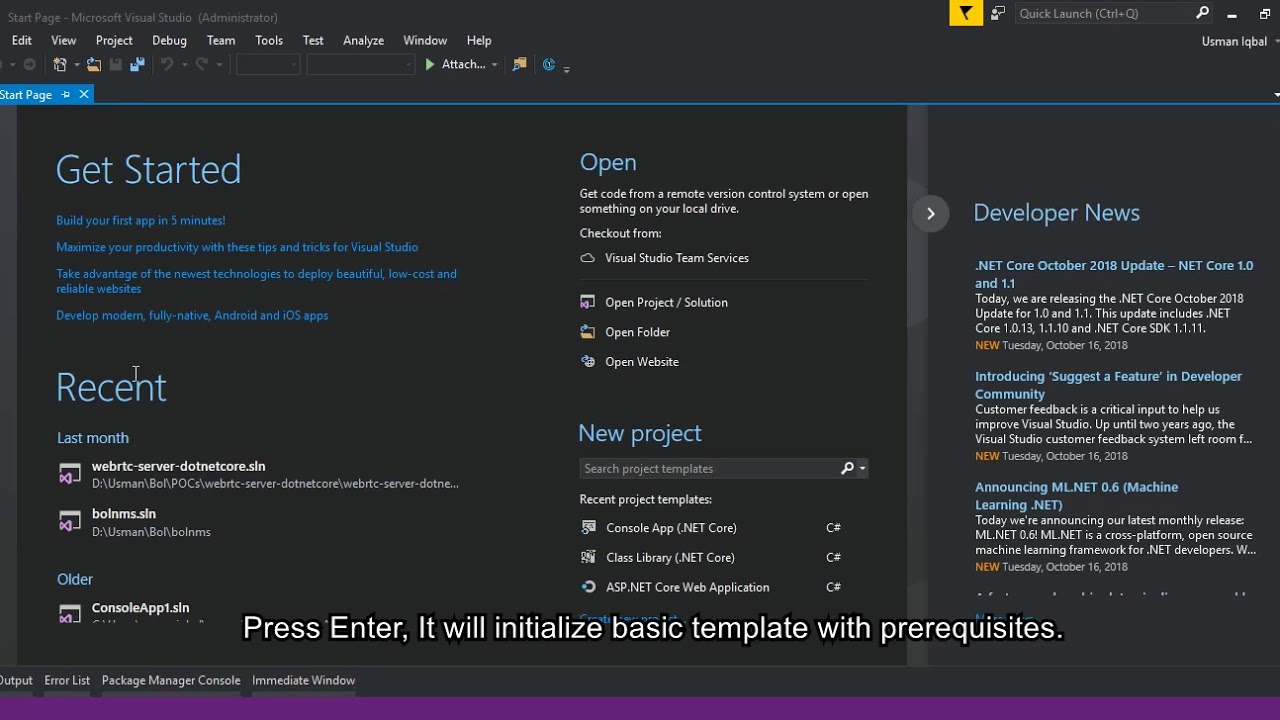Click the Undo toolbar icon

pyautogui.click(x=166, y=64)
